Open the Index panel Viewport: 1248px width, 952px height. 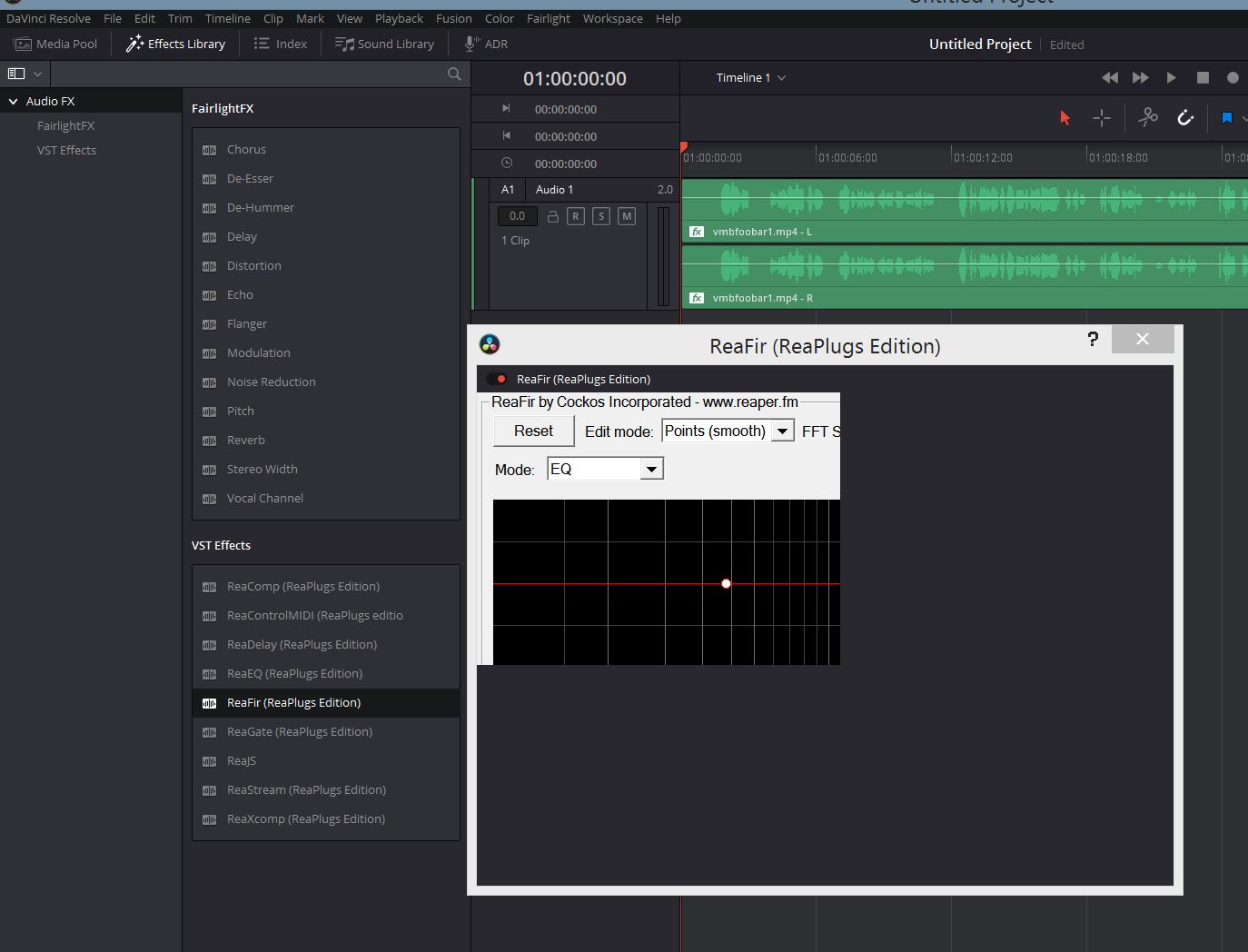point(280,44)
